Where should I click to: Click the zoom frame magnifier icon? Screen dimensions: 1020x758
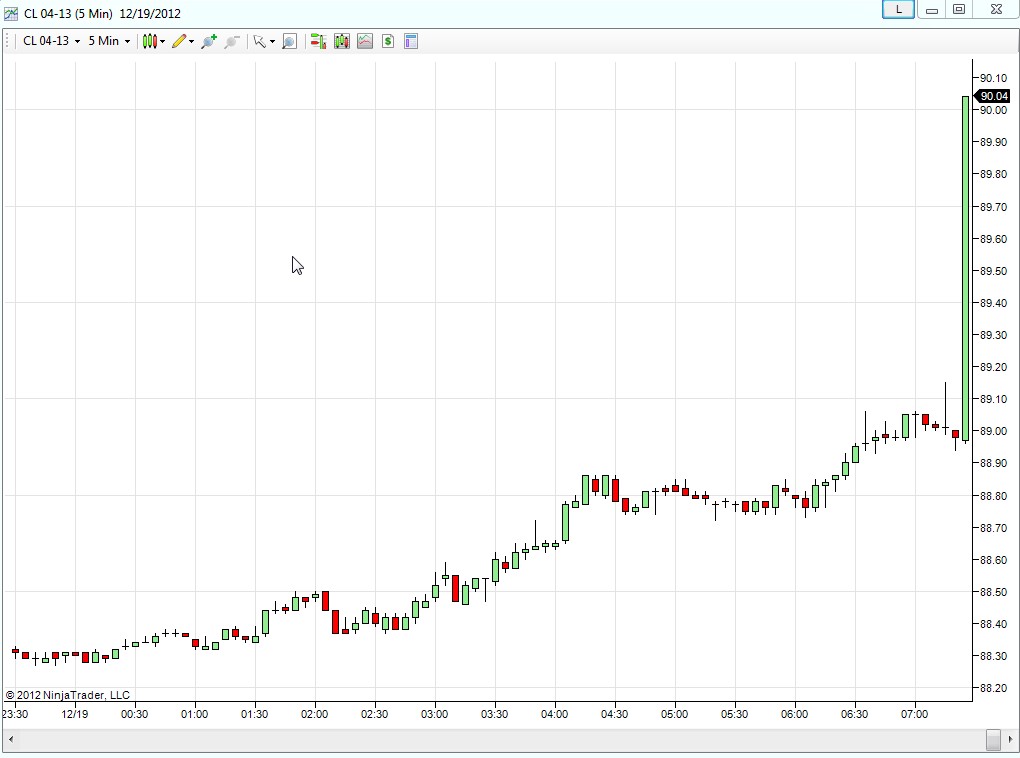(x=289, y=42)
